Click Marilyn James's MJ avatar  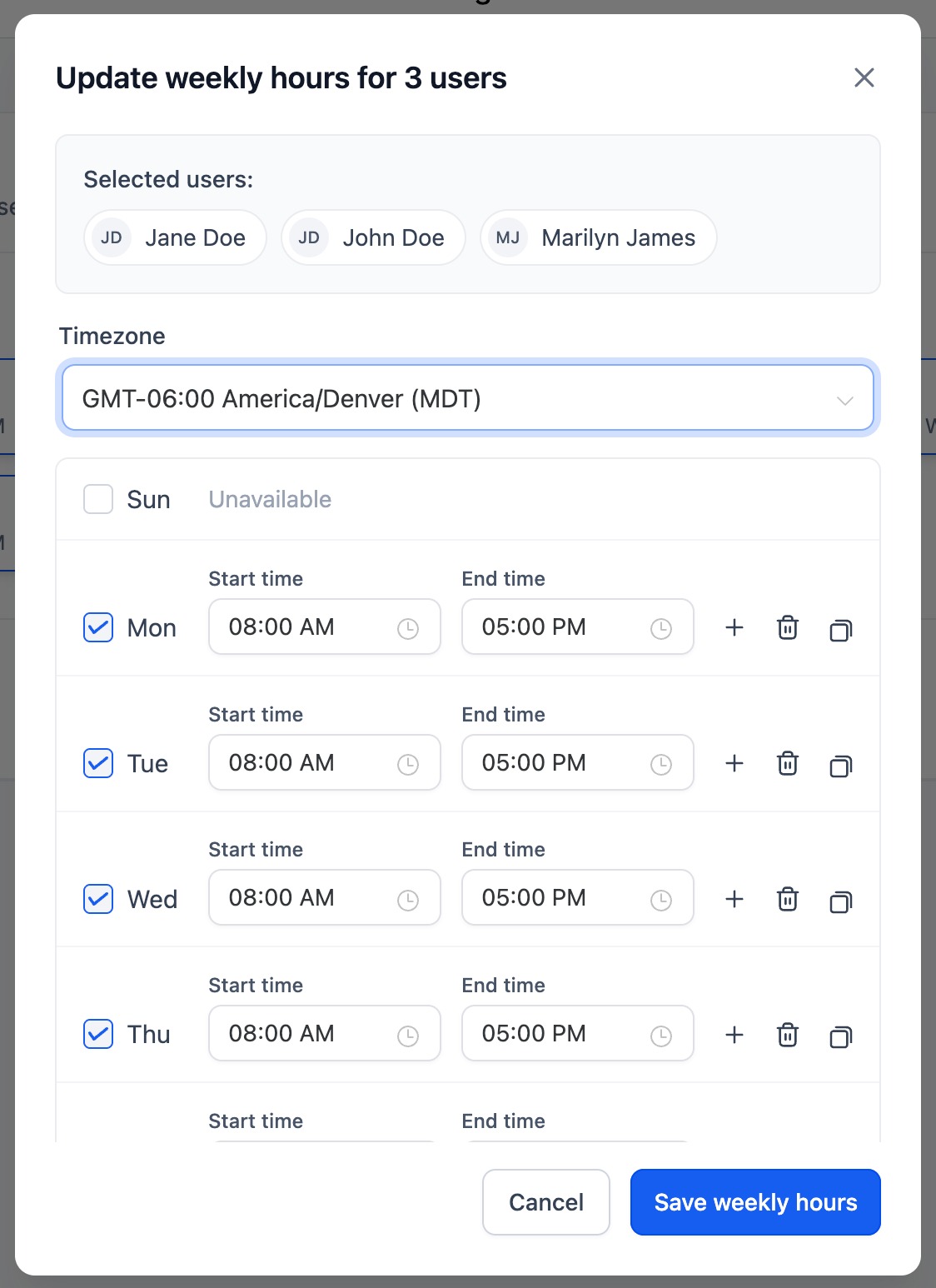click(508, 237)
